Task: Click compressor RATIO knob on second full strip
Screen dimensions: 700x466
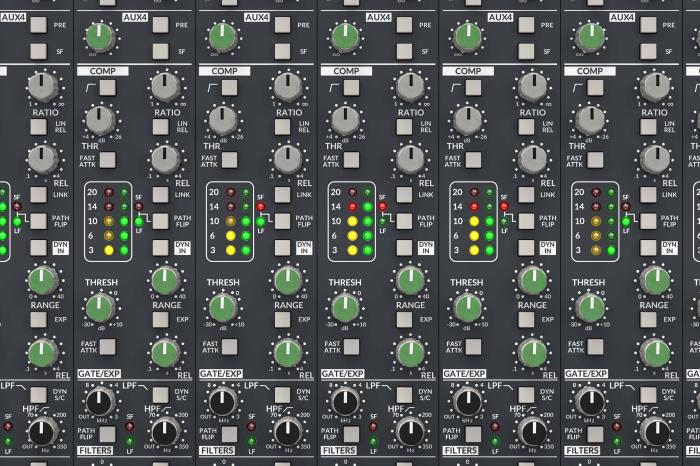Action: coord(287,87)
